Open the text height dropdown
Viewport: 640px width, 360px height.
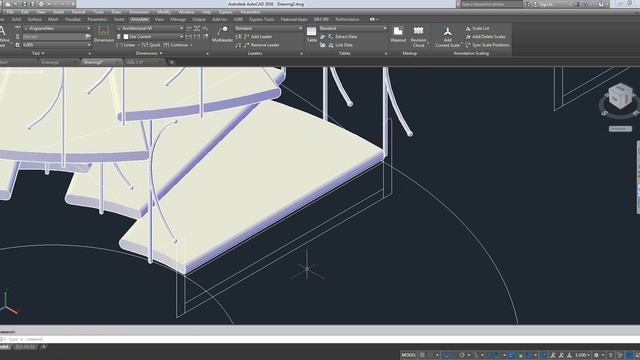click(x=57, y=45)
